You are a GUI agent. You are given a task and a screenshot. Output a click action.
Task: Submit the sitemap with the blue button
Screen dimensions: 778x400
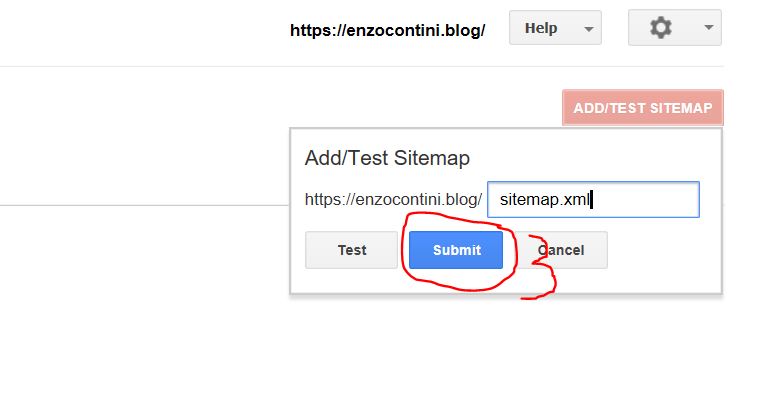coord(456,250)
